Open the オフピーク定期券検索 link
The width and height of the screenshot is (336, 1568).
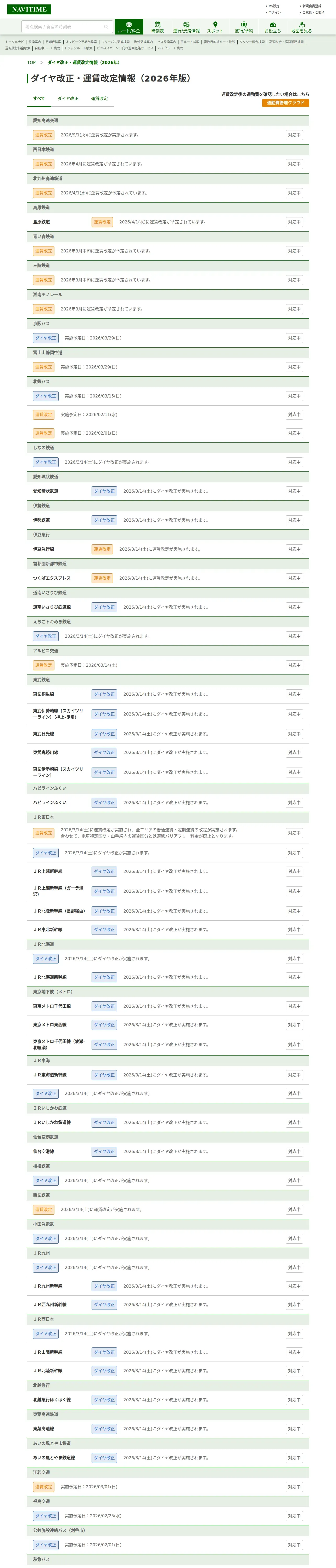(81, 42)
